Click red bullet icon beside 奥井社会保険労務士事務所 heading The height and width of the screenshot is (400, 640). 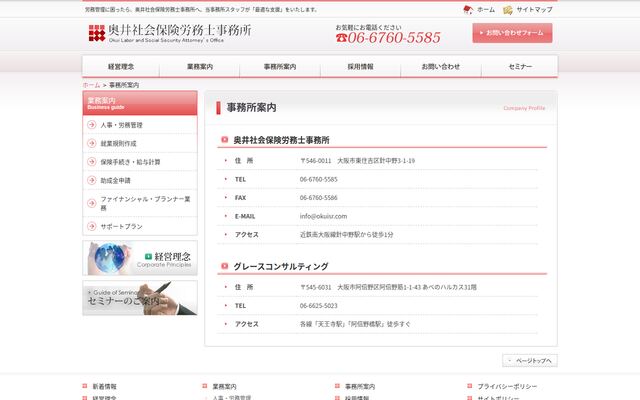[x=224, y=140]
